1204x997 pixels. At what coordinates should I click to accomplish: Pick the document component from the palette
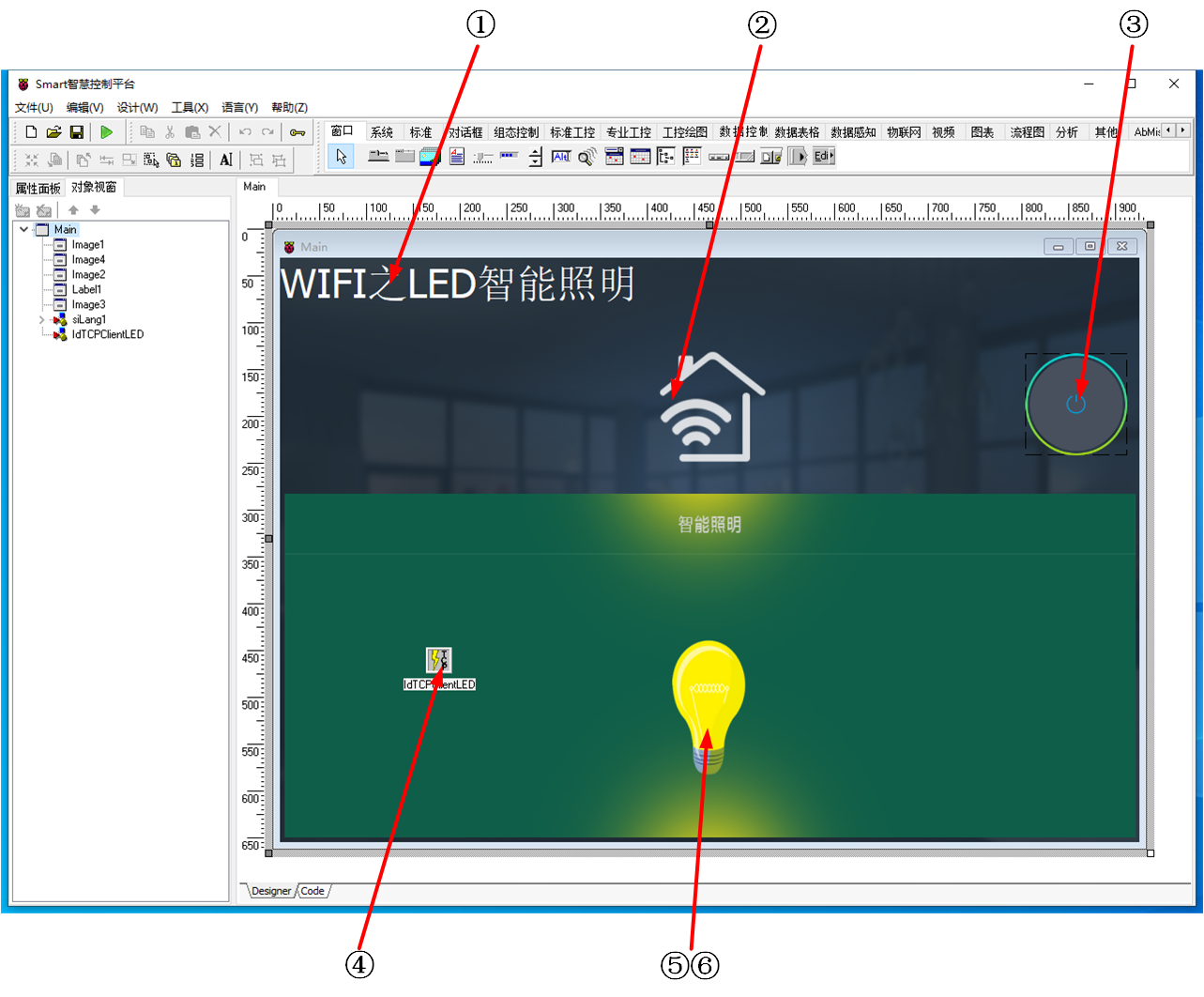457,157
